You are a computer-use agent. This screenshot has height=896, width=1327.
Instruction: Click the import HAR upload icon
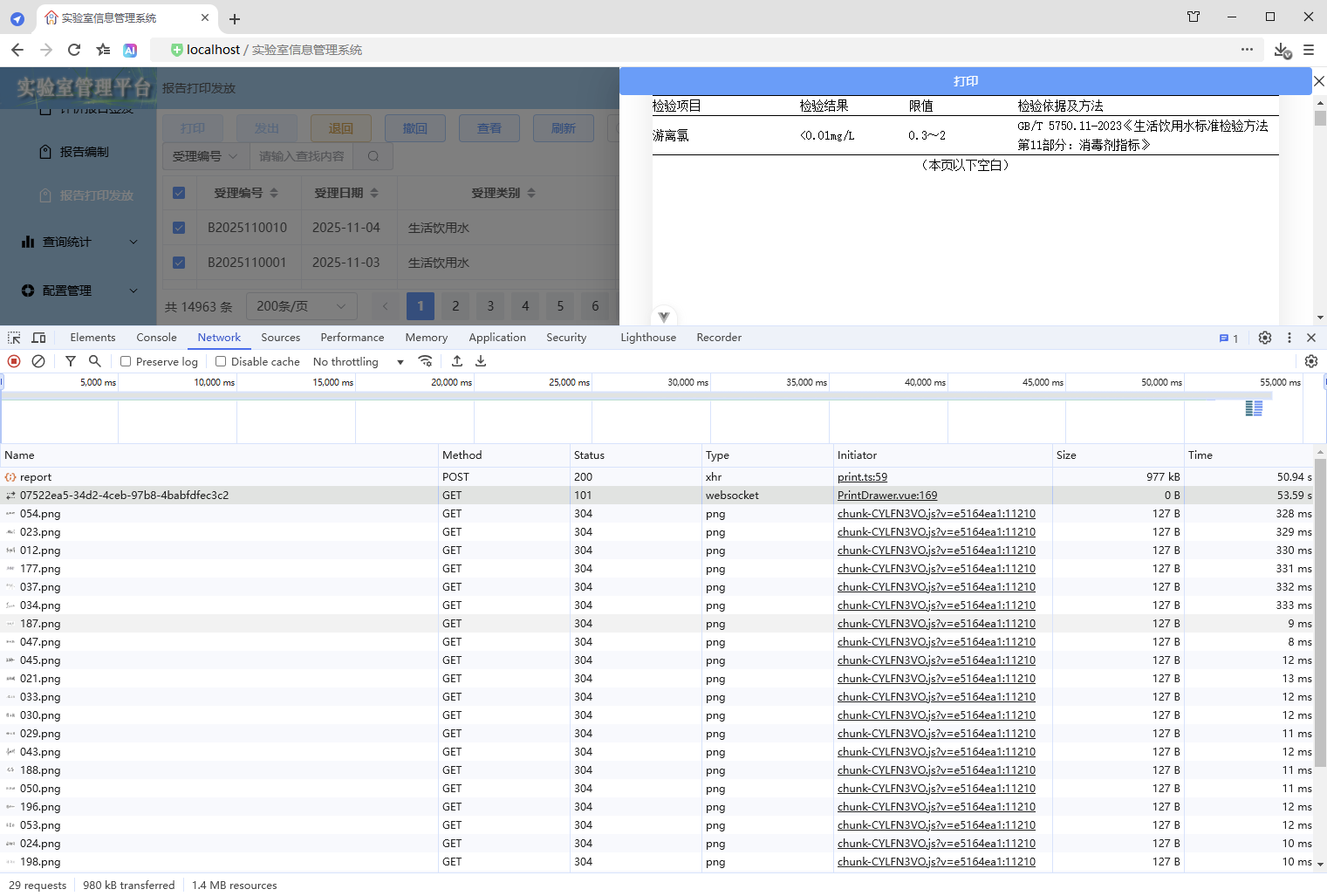coord(457,361)
